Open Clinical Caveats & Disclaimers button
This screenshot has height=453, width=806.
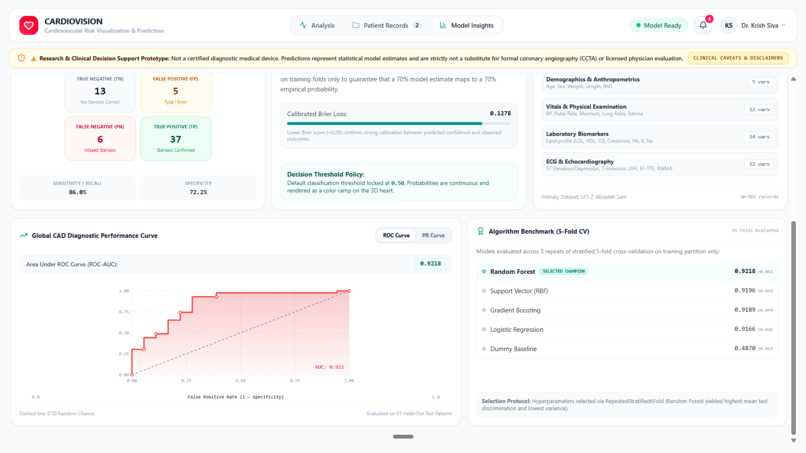[x=738, y=58]
